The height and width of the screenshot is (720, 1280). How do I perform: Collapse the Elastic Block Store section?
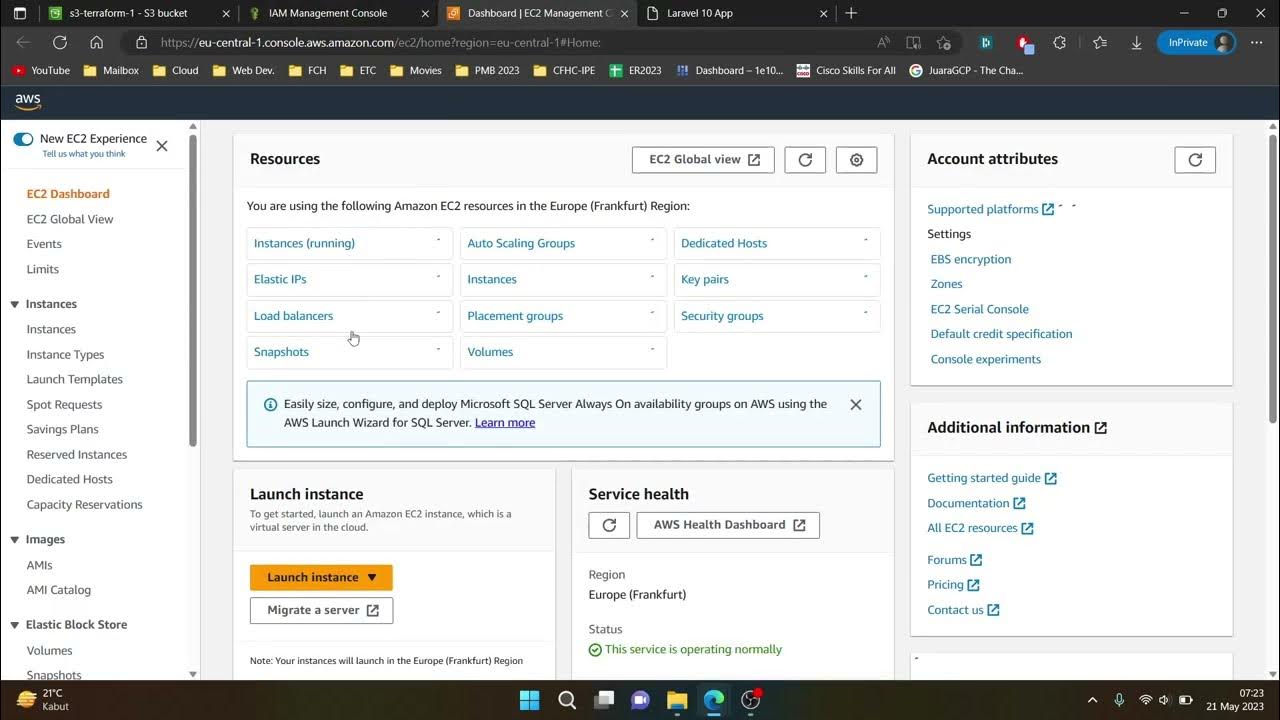[x=15, y=625]
